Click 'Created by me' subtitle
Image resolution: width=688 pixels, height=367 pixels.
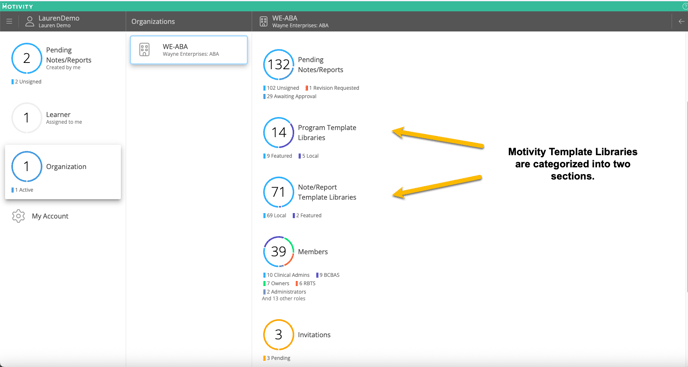[63, 68]
